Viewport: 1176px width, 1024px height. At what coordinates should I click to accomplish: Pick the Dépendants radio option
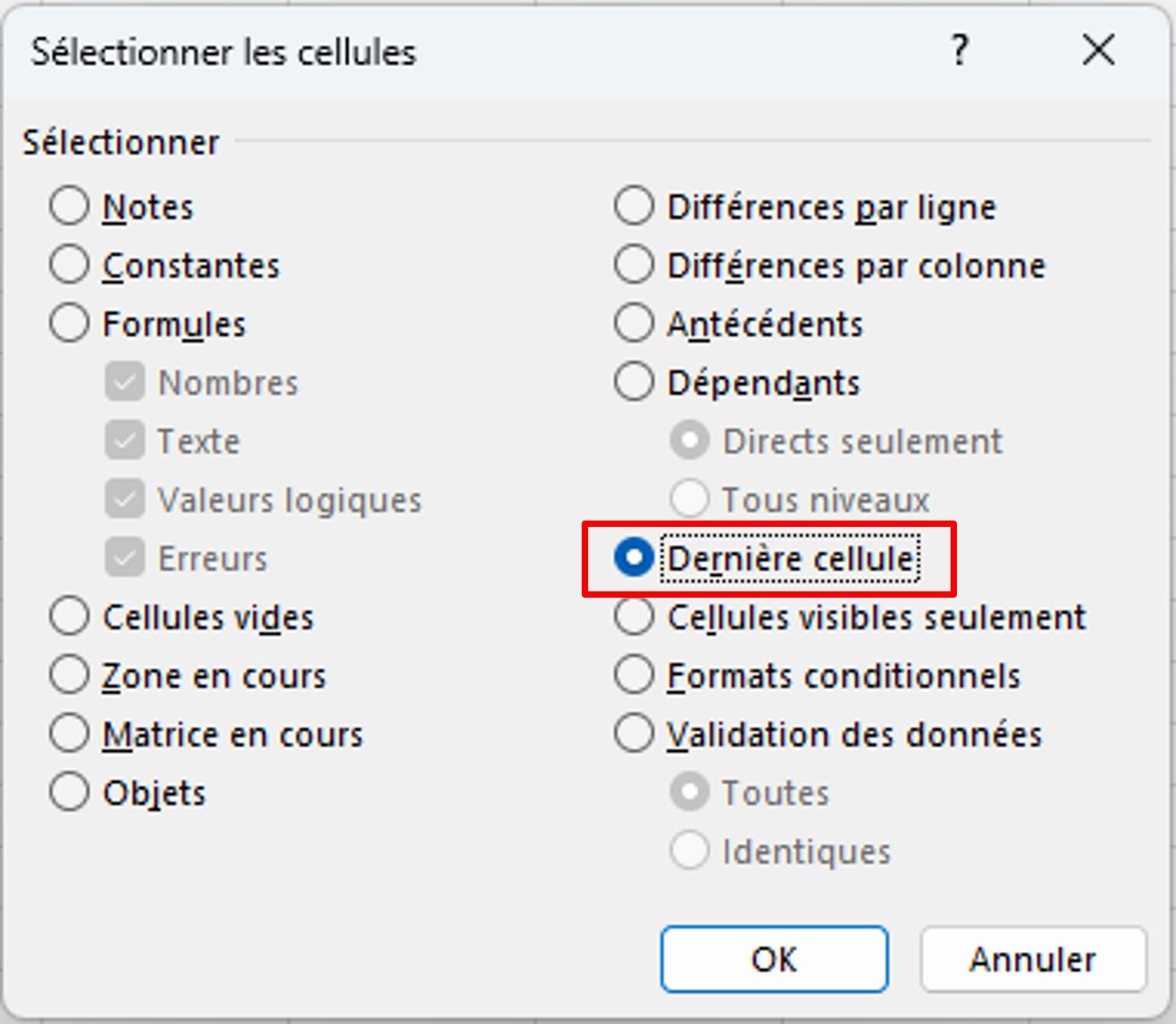tap(634, 382)
